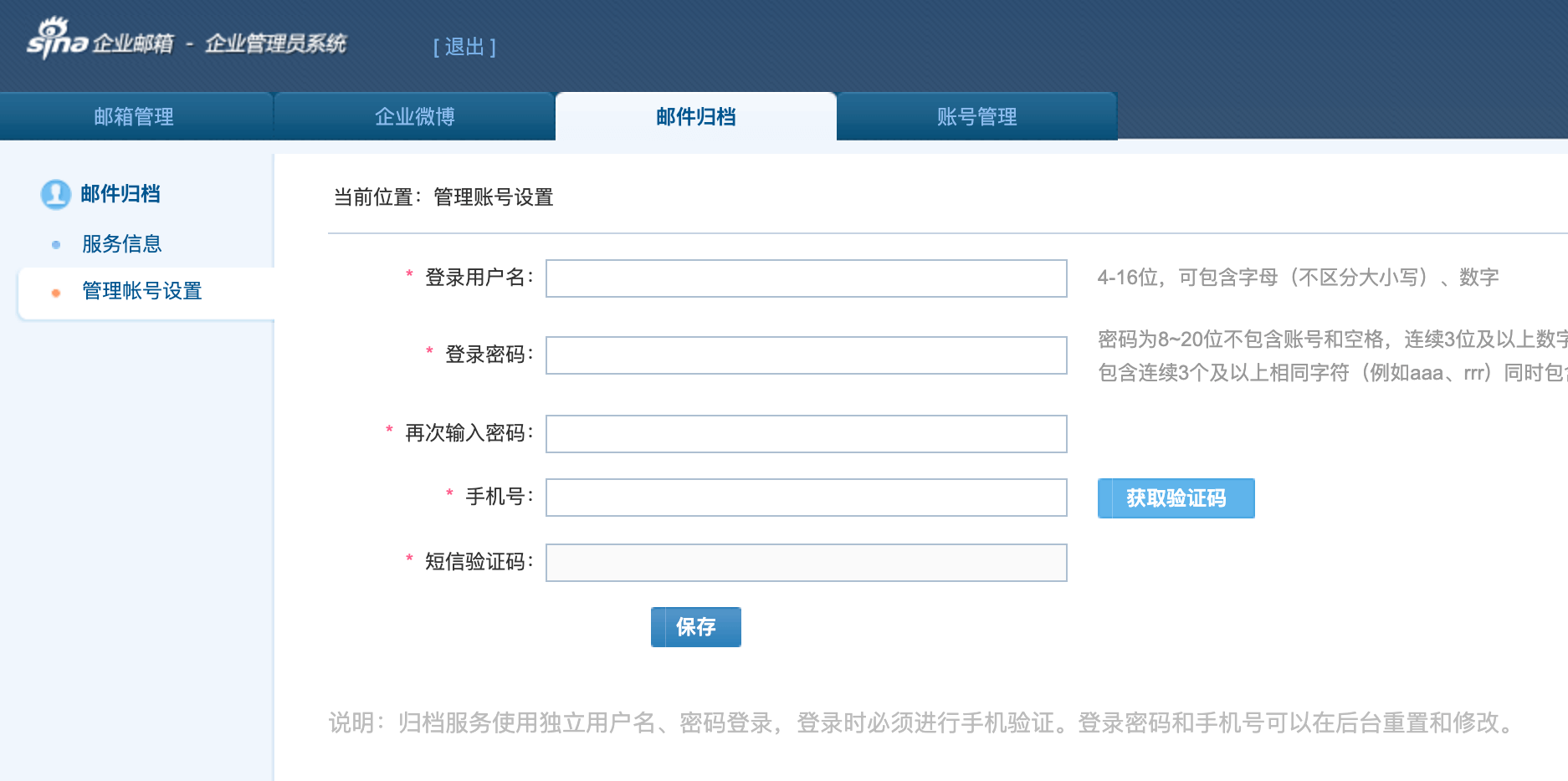Click the 邮件归档 sidebar heading text
Viewport: 1568px width, 781px height.
click(120, 194)
